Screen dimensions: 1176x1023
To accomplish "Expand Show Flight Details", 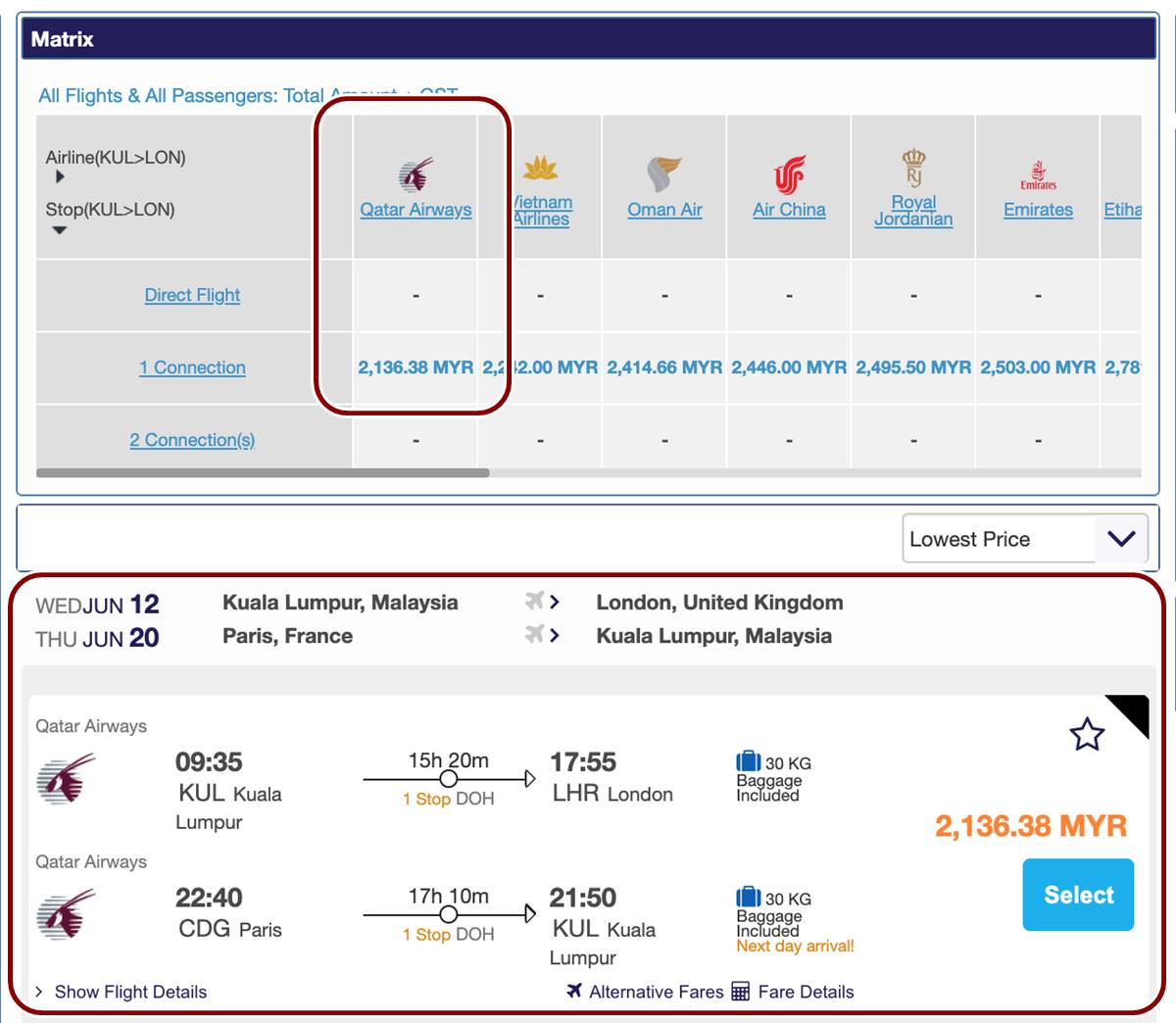I will pos(122,992).
